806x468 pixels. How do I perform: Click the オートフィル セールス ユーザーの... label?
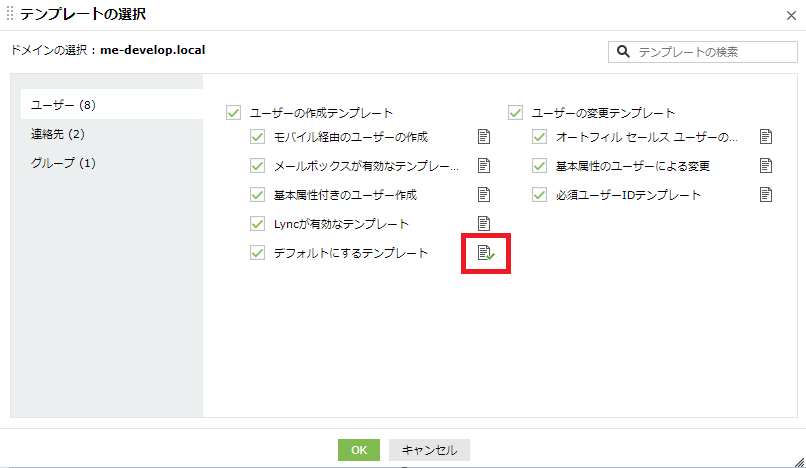[647, 137]
